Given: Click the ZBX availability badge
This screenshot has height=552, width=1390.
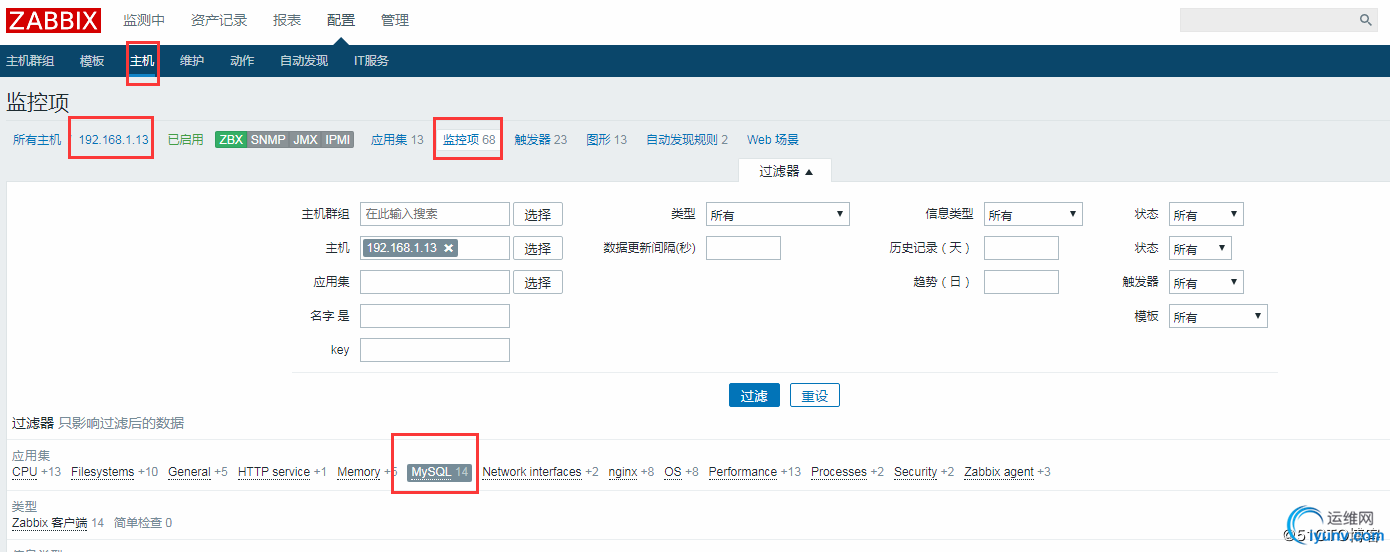Looking at the screenshot, I should click(231, 140).
